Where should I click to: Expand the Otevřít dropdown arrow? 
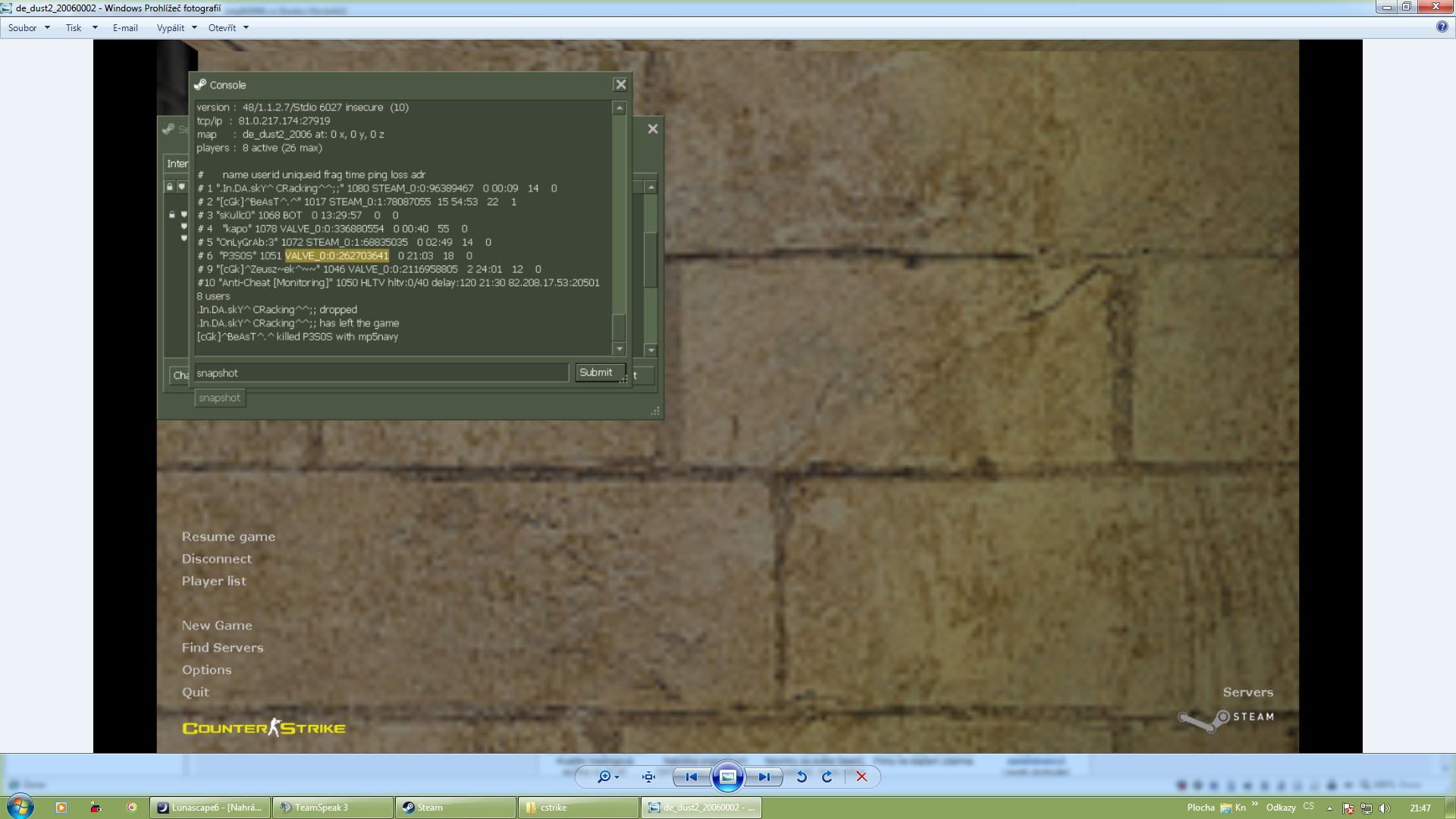coord(246,28)
